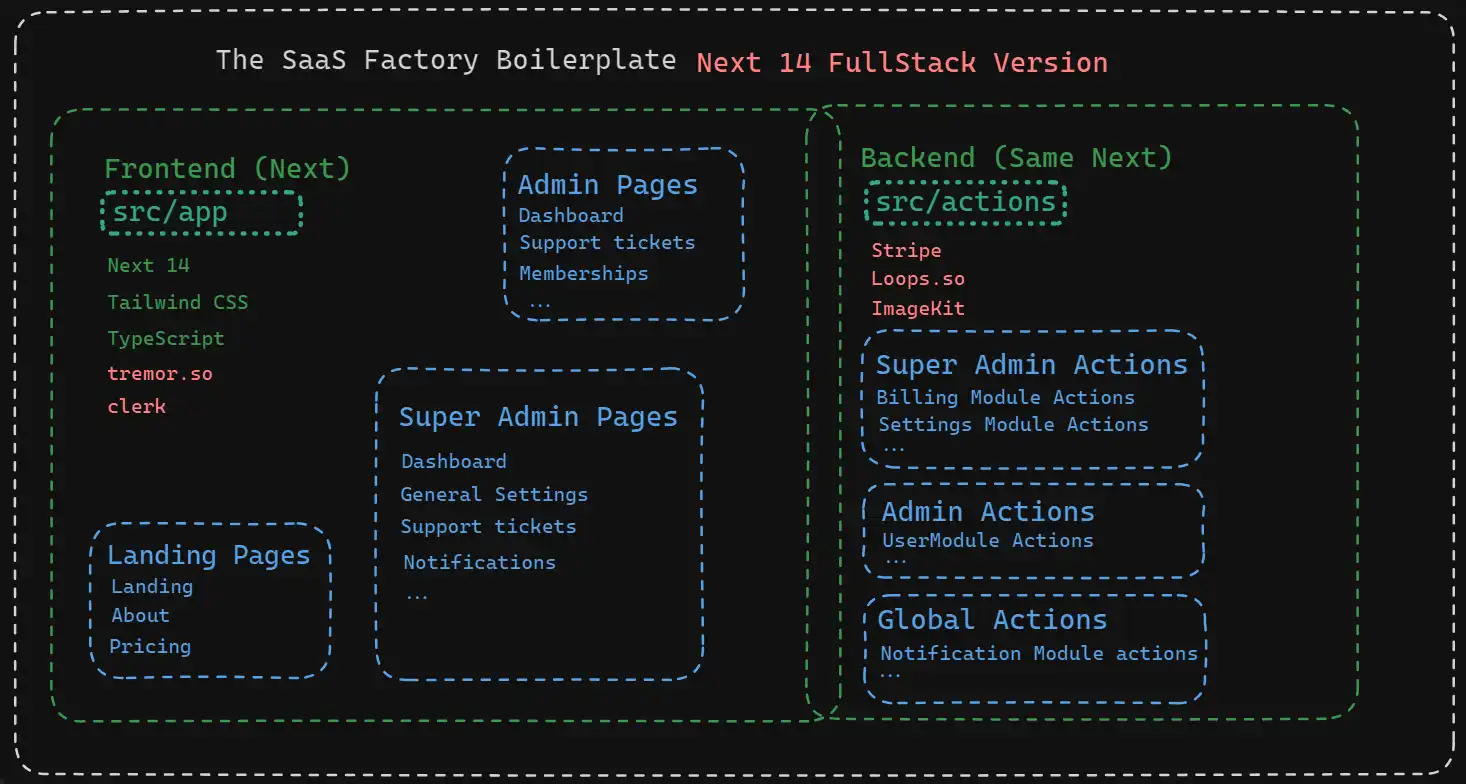1466x784 pixels.
Task: Click the 'src/app' dotted box
Action: pos(201,213)
